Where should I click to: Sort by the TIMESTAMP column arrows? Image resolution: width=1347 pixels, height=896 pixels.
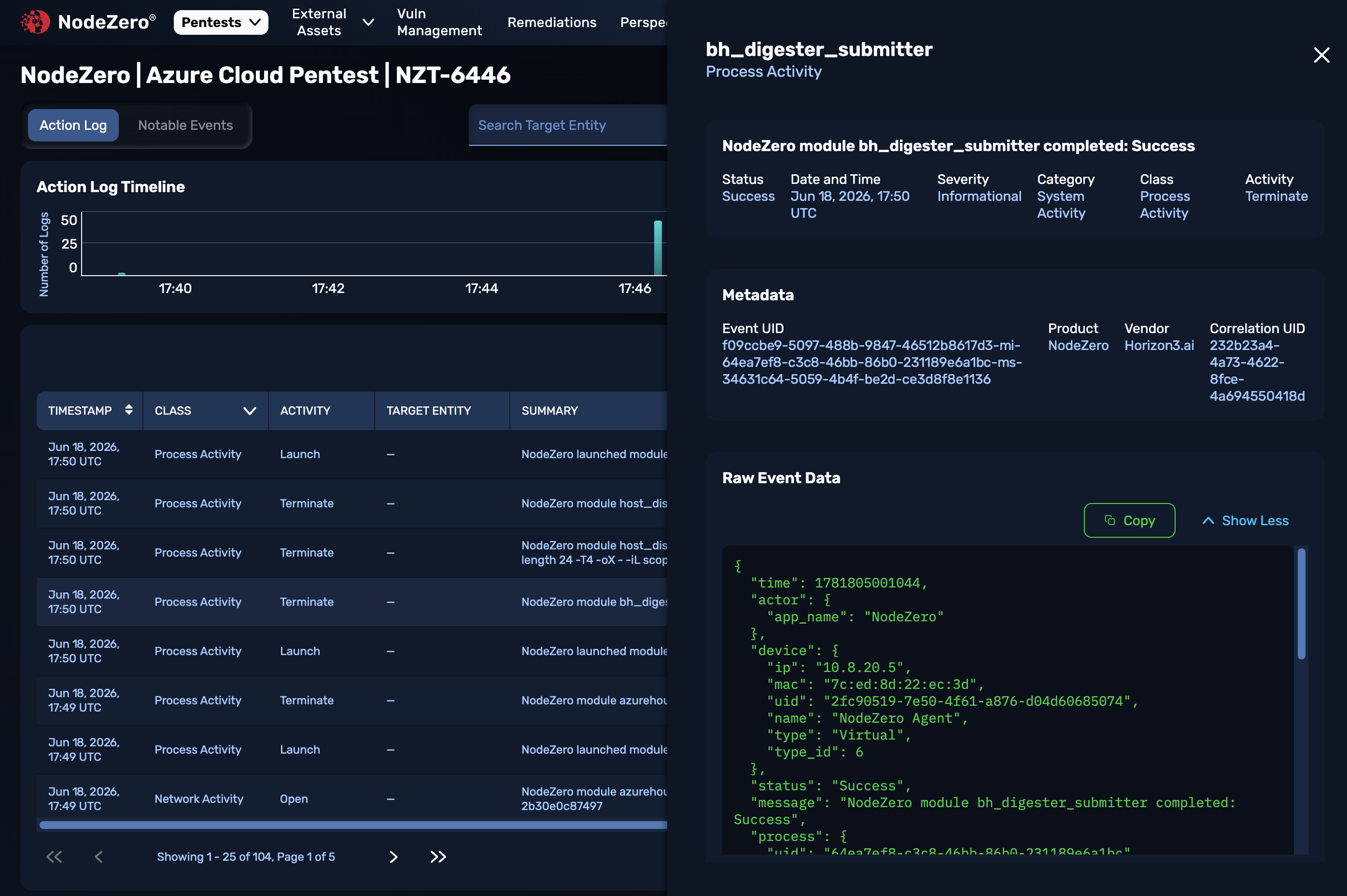(128, 410)
